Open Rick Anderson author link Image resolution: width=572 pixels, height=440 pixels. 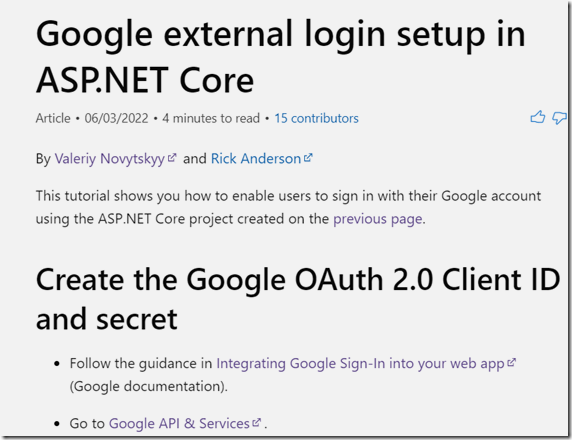coord(256,159)
